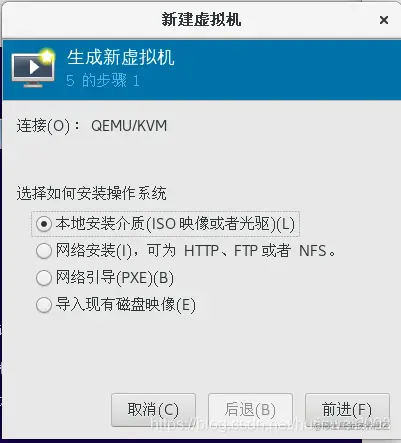401x443 pixels.
Task: Click the new virtual machine monitor icon
Action: (x=33, y=68)
